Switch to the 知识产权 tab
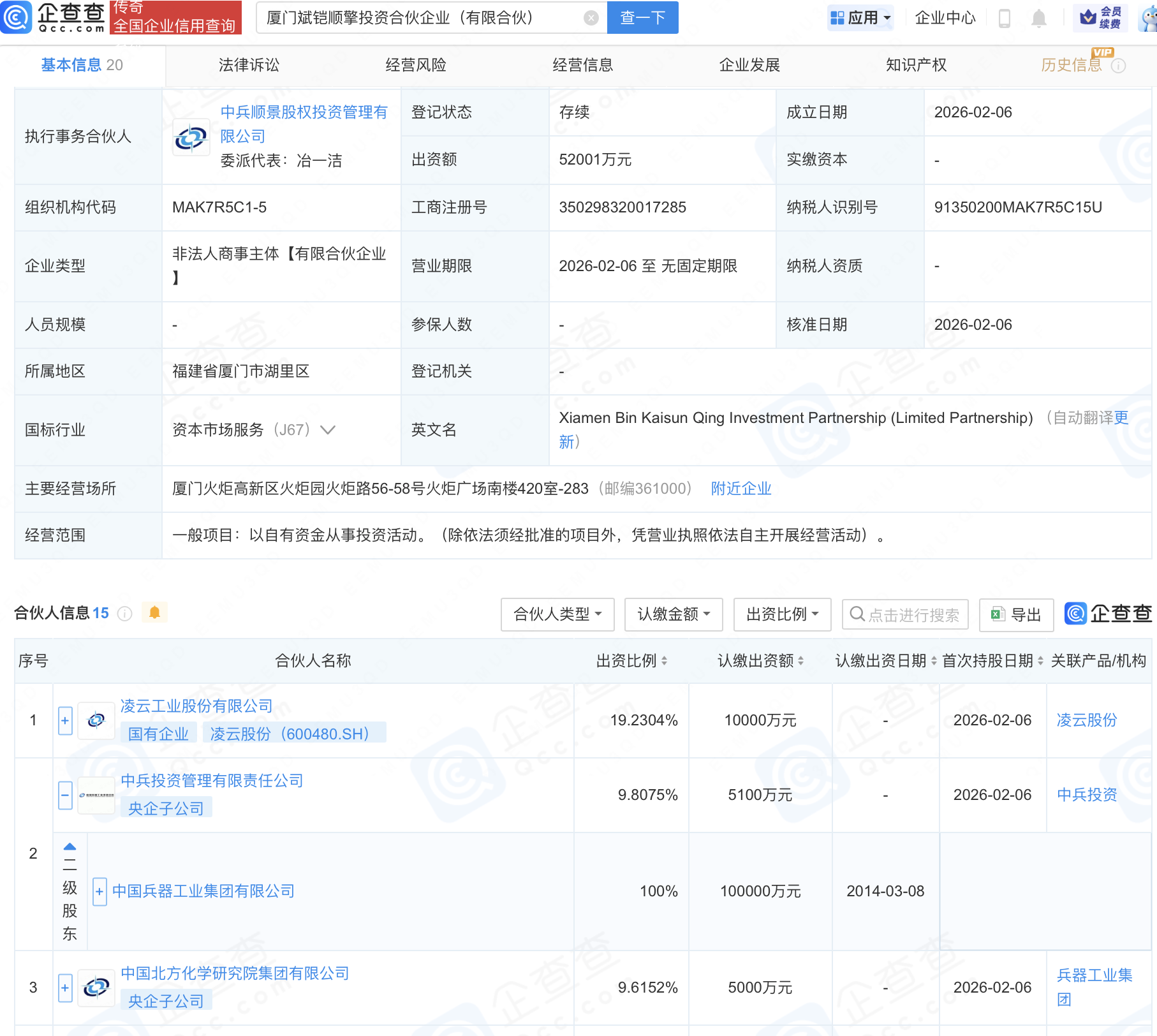This screenshot has height=1036, width=1157. point(916,65)
